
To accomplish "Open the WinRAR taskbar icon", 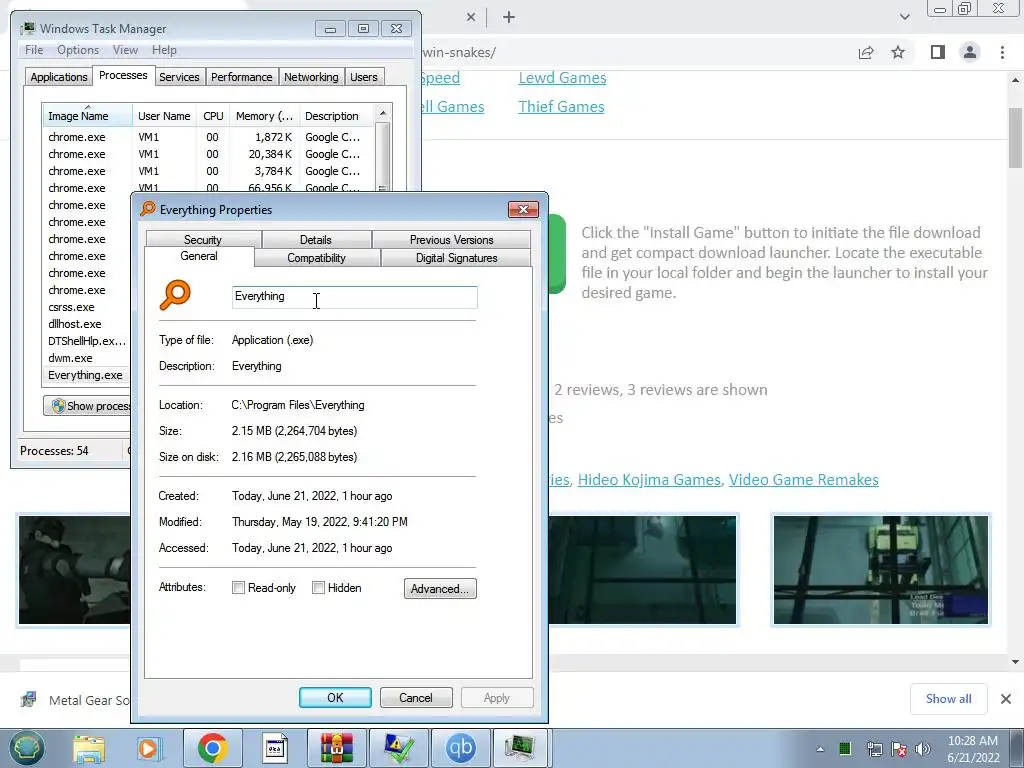I will click(336, 748).
